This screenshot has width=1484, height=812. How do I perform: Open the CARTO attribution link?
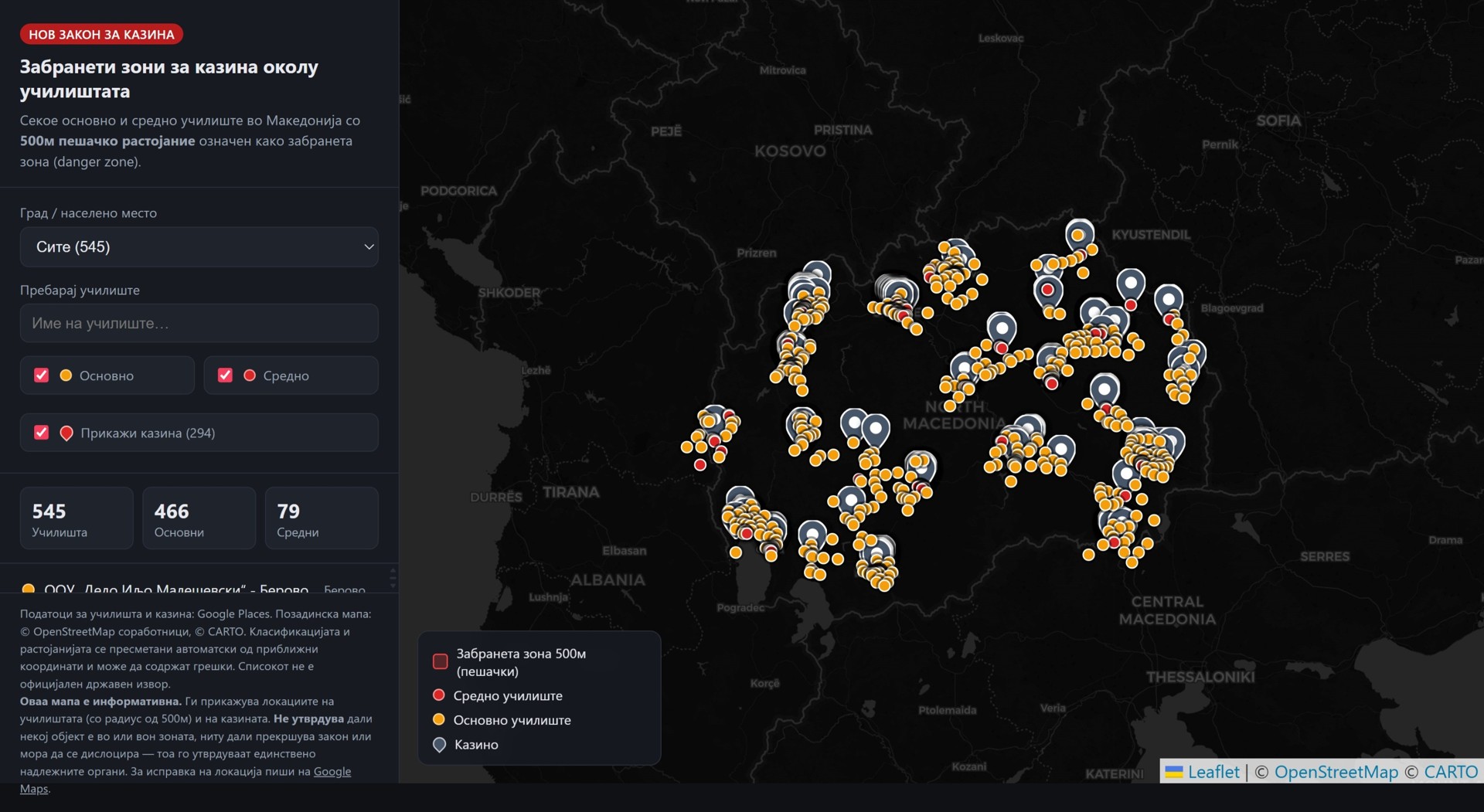1451,772
